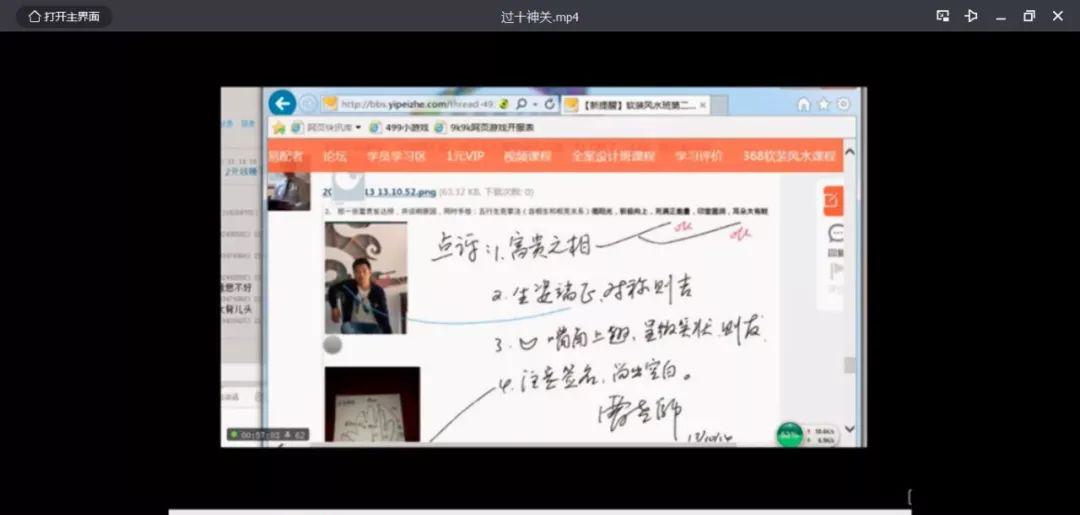Open the 论坛 navigation item
This screenshot has width=1080, height=515.
click(x=335, y=156)
